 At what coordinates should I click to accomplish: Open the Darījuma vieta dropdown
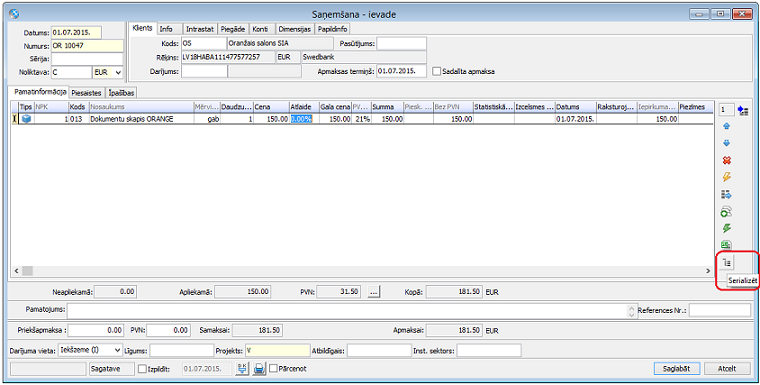117,350
